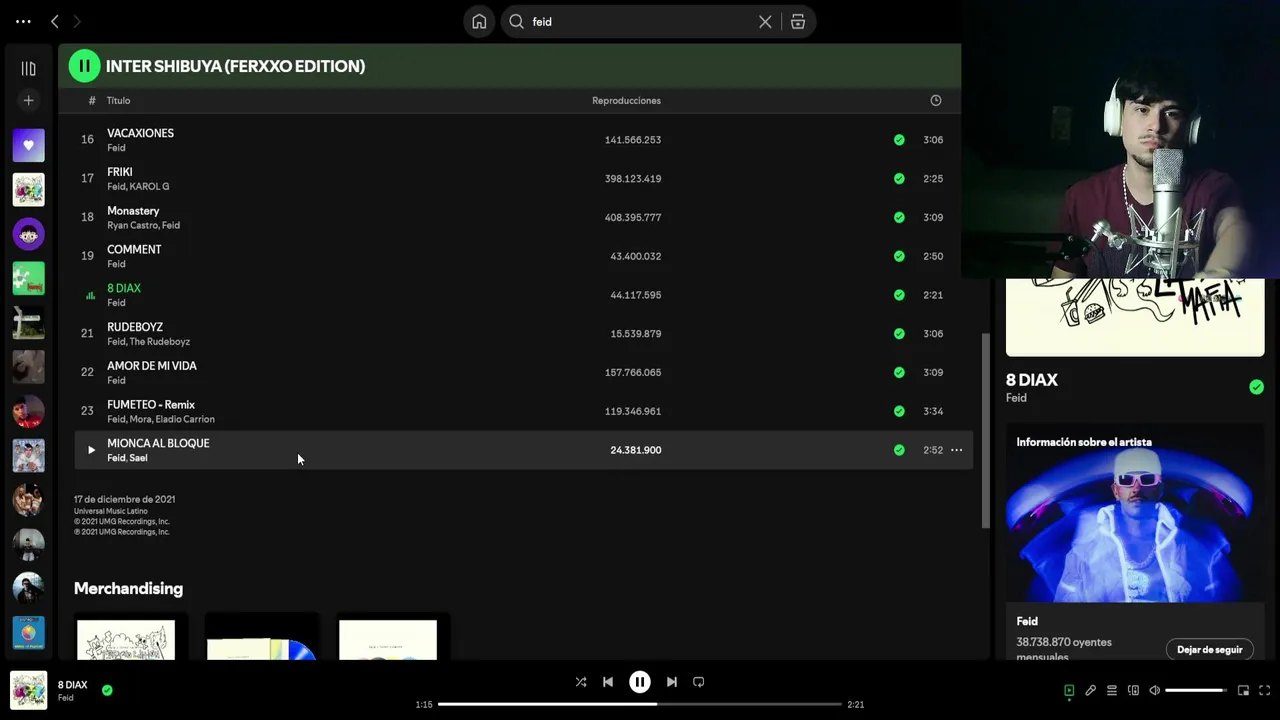Viewport: 1280px width, 720px height.
Task: Click Dejar de seguir button
Action: click(1209, 650)
